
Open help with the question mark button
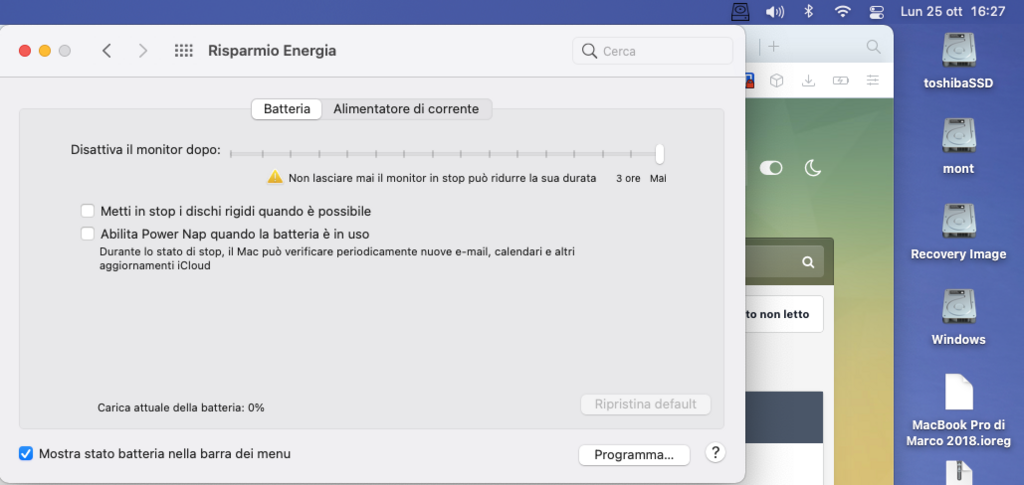(x=715, y=452)
